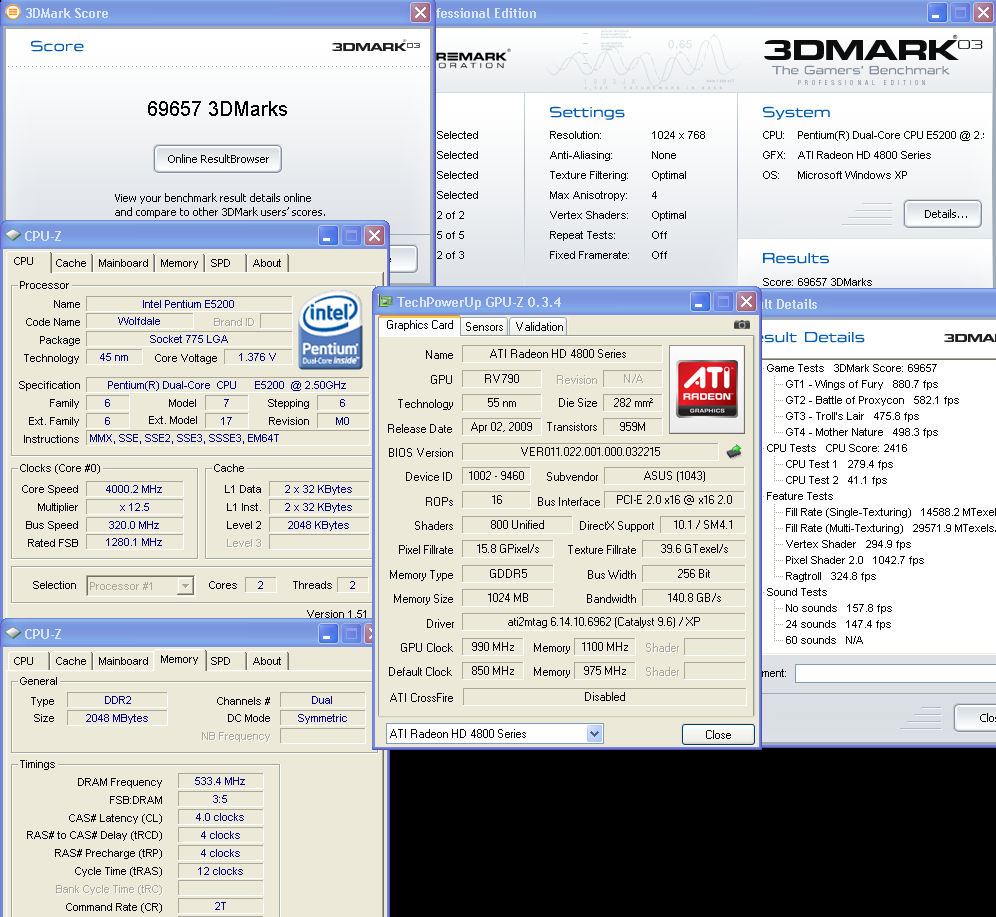Click the ATI CrossFire Disabled field
The image size is (996, 917).
coord(604,697)
